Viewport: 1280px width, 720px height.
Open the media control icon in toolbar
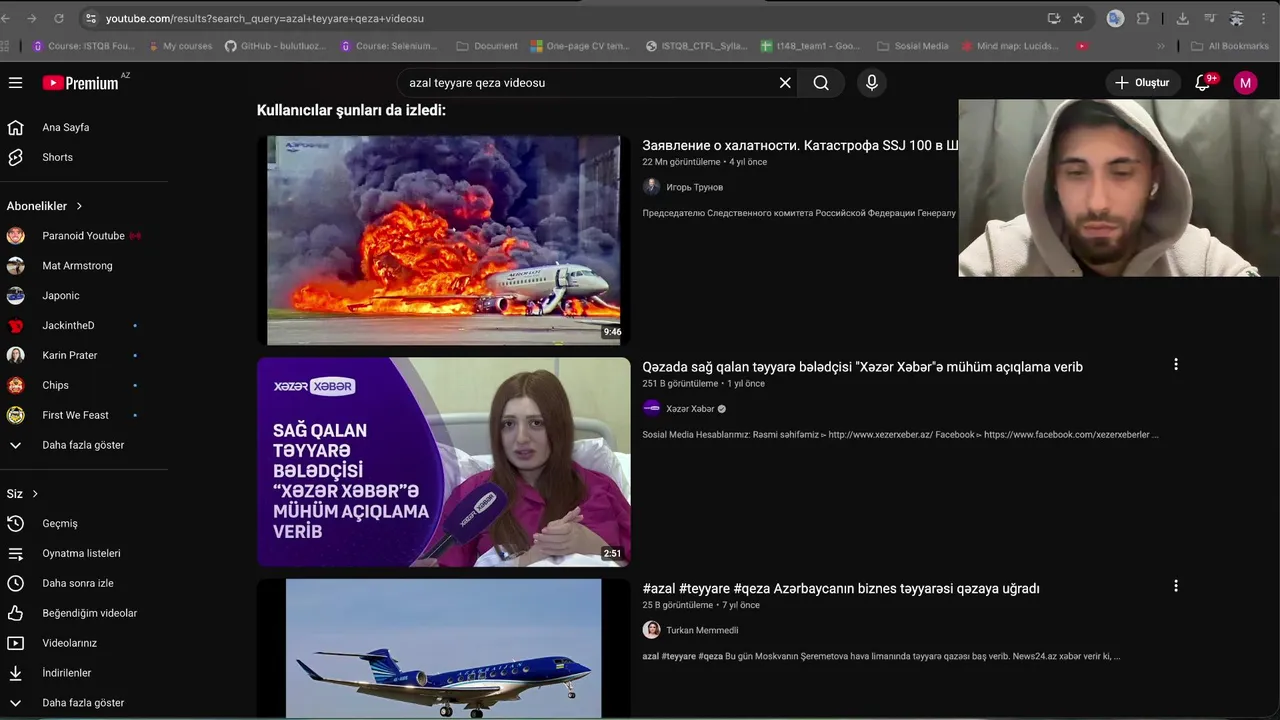click(1210, 18)
